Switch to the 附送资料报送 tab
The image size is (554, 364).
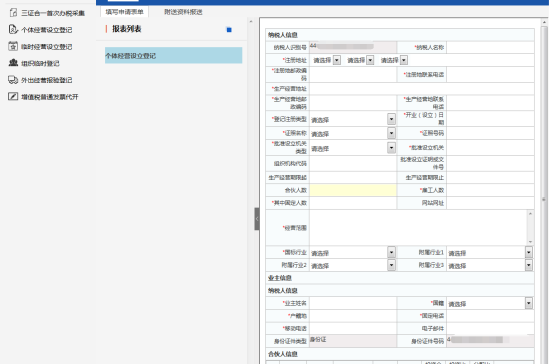pos(183,12)
